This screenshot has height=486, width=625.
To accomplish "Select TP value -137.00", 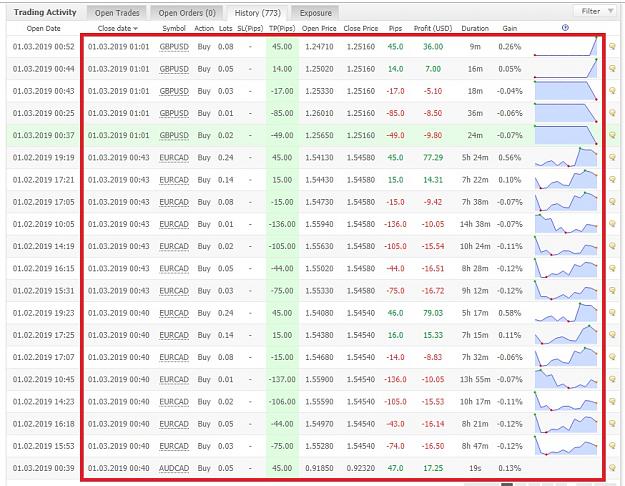I will [x=282, y=379].
